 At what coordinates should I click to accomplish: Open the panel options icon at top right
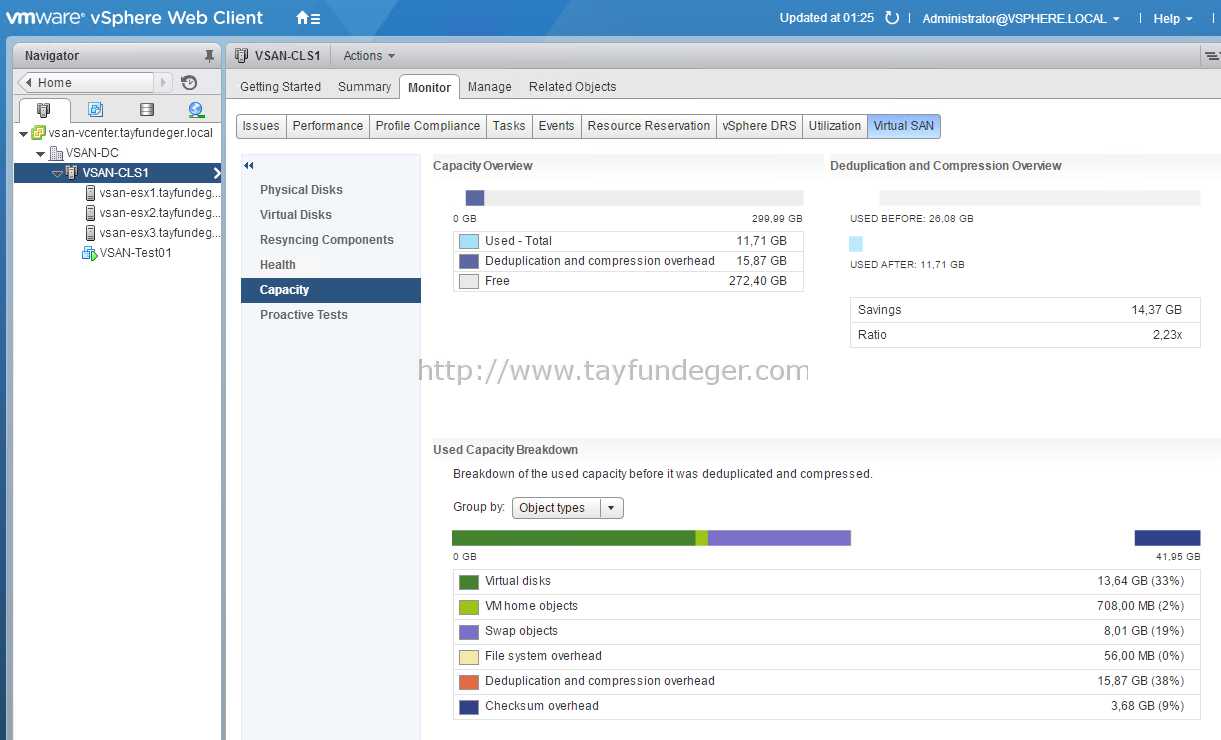click(x=1211, y=56)
